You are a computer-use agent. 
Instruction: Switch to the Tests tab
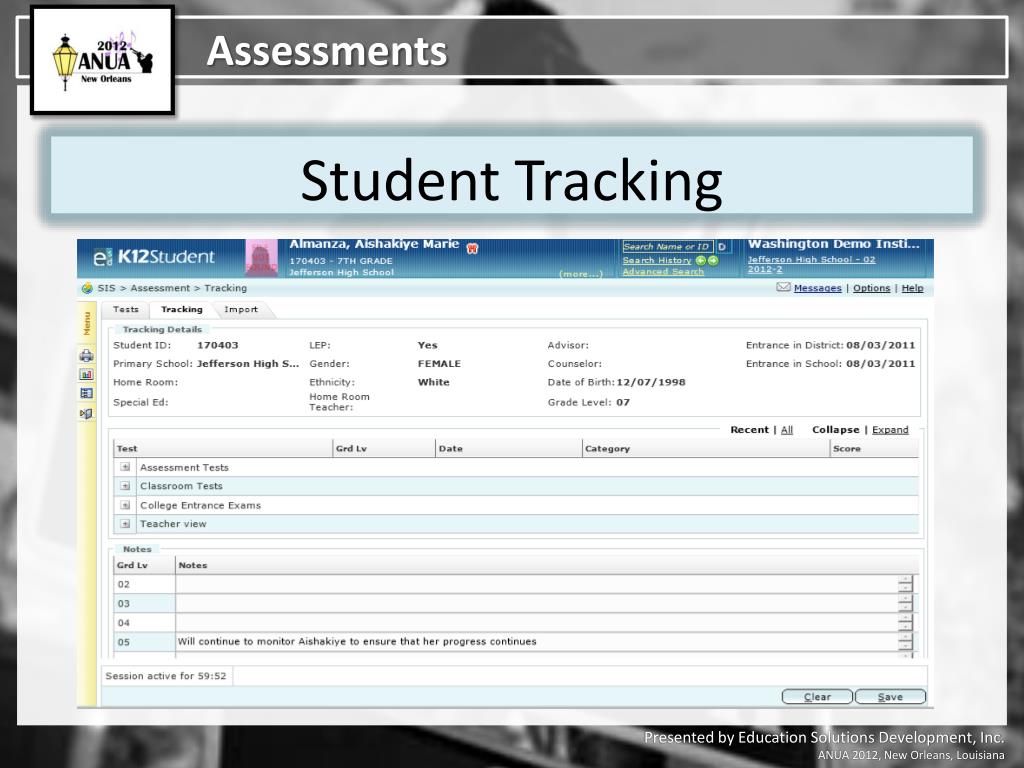coord(125,310)
